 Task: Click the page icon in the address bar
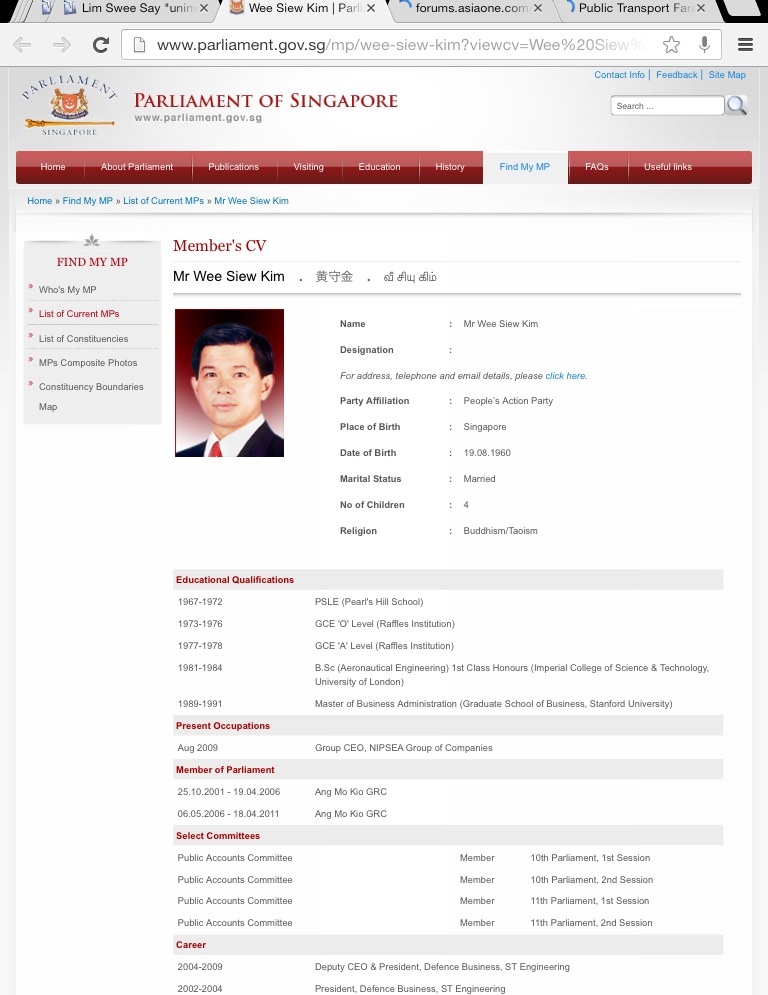[x=139, y=44]
